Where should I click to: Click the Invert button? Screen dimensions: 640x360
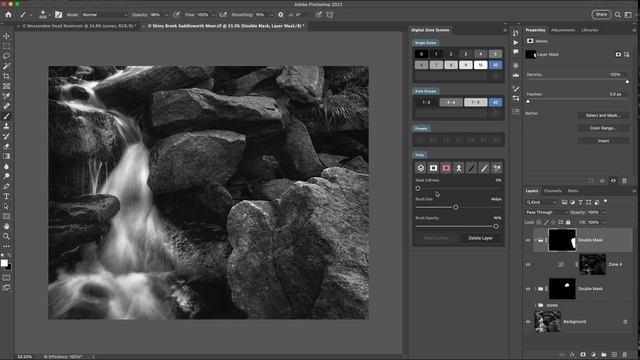603,141
